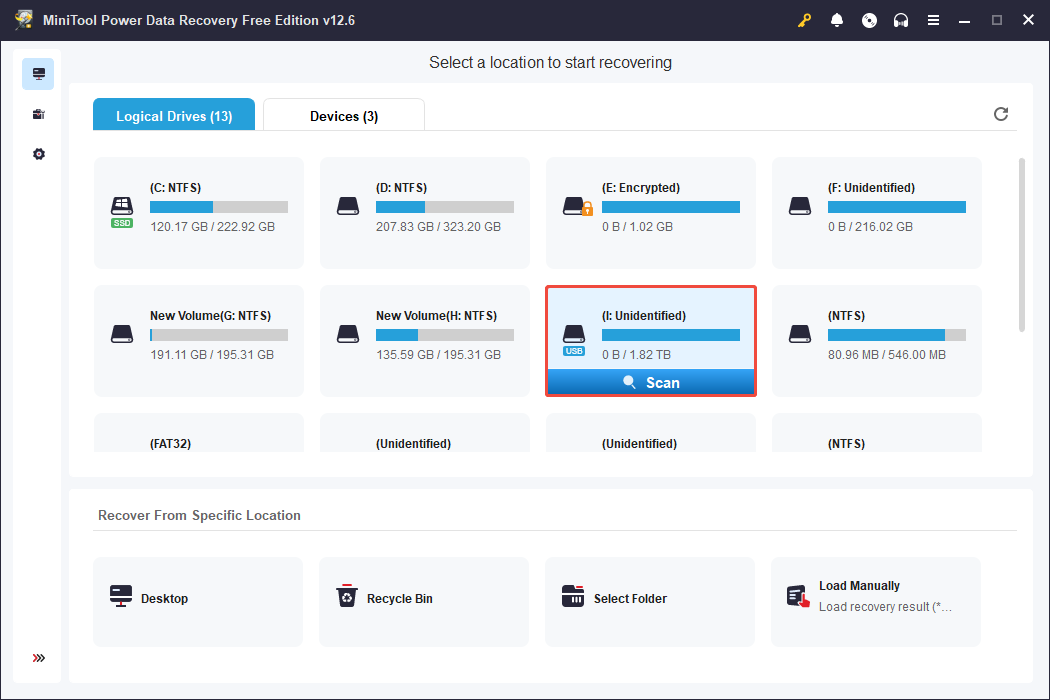1050x700 pixels.
Task: Switch to Devices (3) tab
Action: pyautogui.click(x=344, y=115)
